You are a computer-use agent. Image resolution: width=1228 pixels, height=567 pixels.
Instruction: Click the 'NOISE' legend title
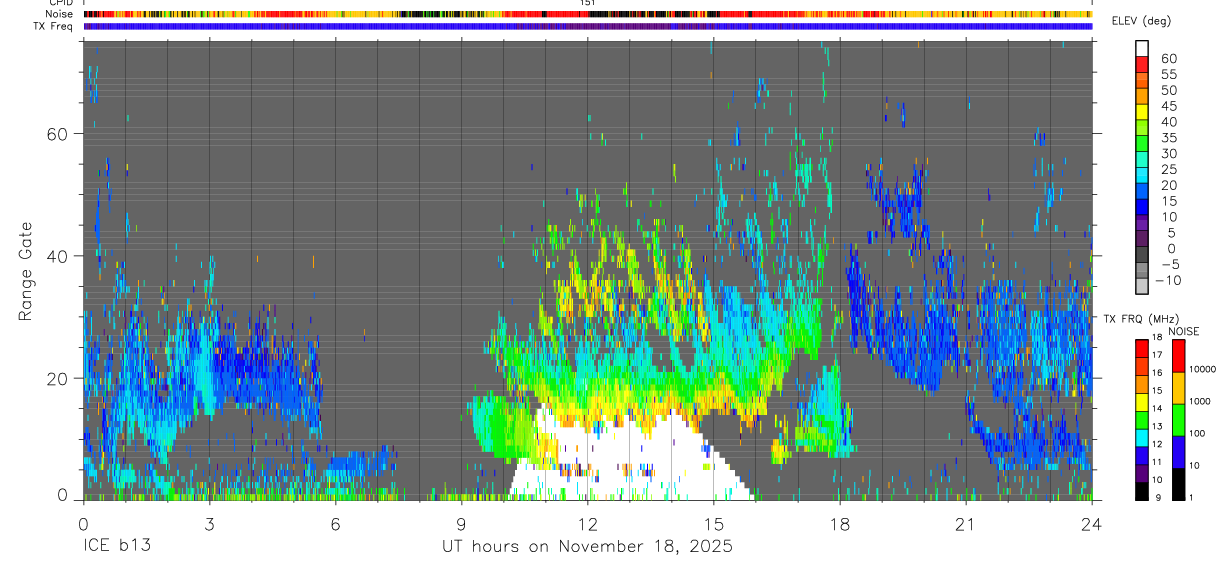1184,331
